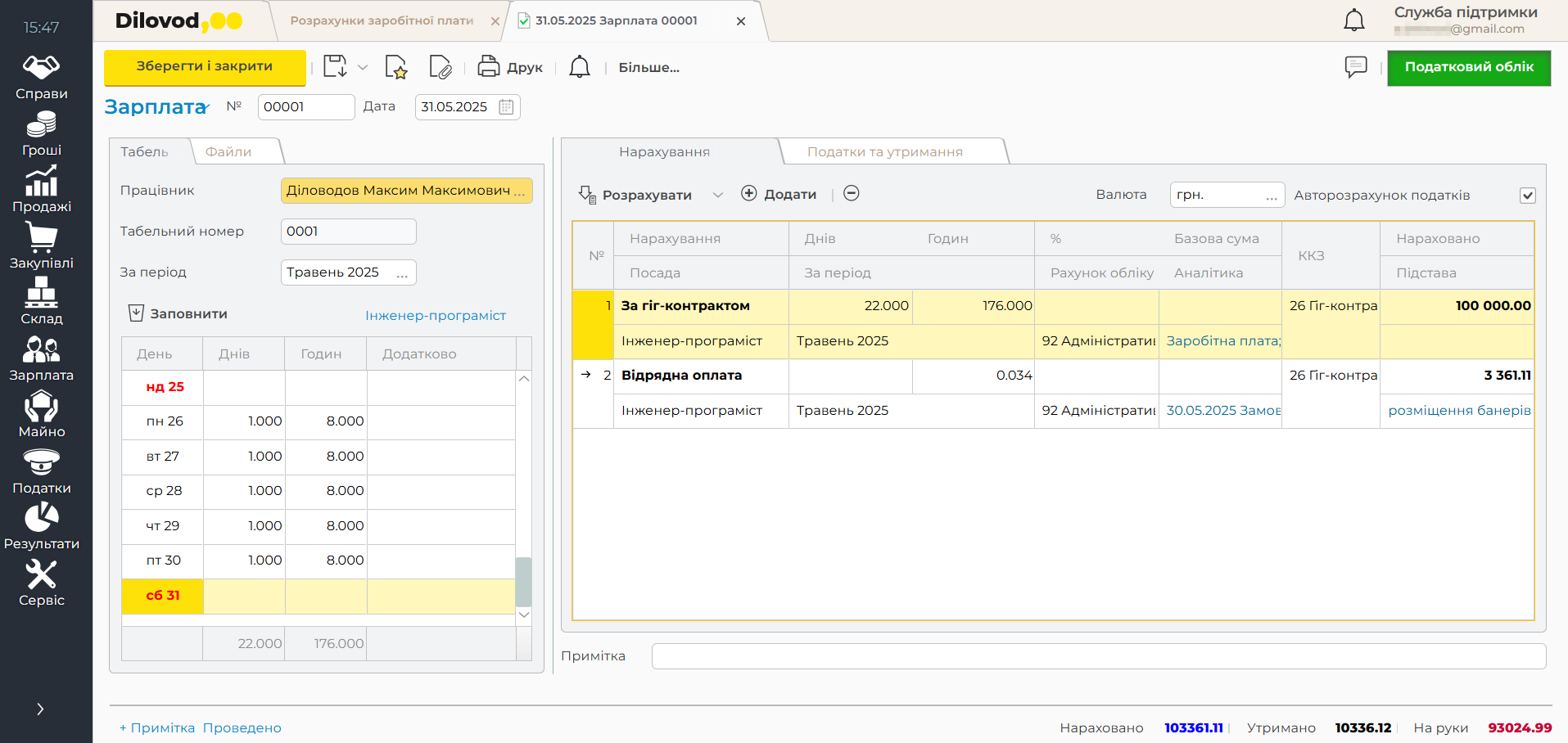
Task: Switch to the Файли tab
Action: [228, 152]
